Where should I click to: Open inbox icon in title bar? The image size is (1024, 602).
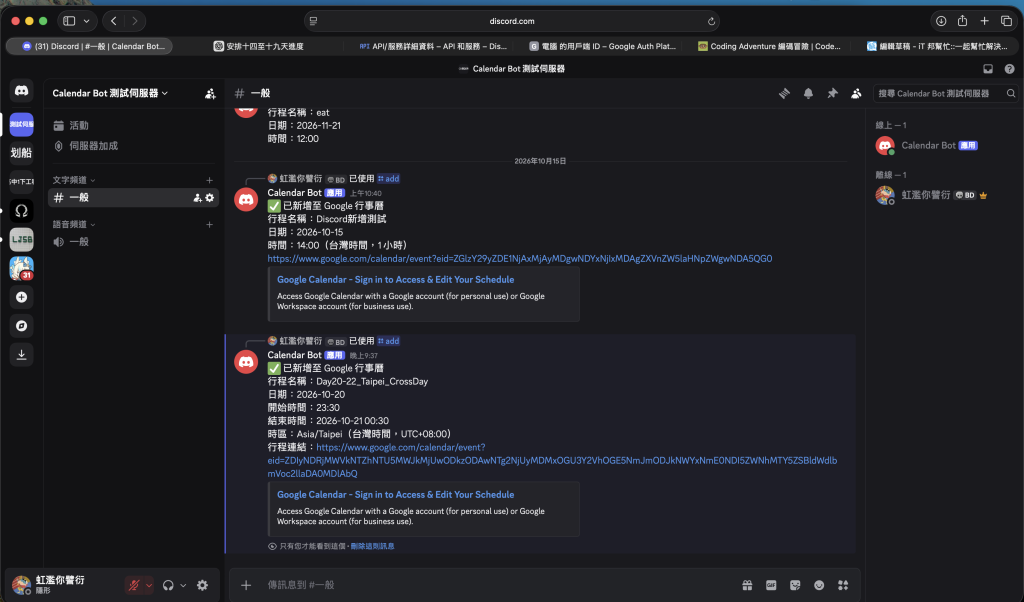(x=988, y=69)
